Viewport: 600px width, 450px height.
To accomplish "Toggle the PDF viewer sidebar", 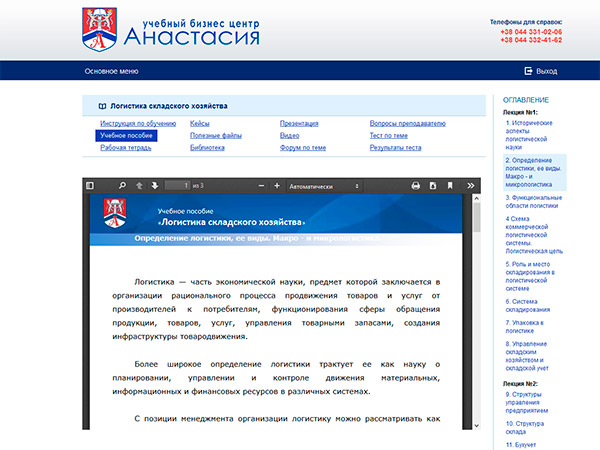I will pyautogui.click(x=90, y=186).
